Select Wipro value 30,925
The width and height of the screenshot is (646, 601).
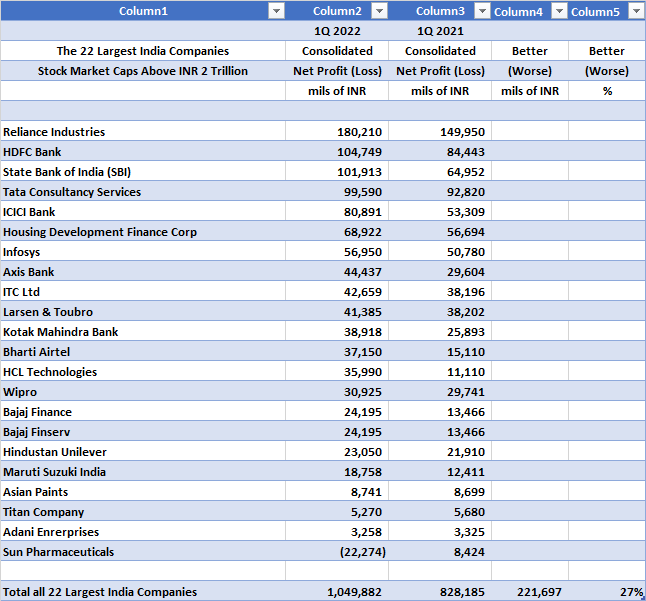pyautogui.click(x=337, y=391)
